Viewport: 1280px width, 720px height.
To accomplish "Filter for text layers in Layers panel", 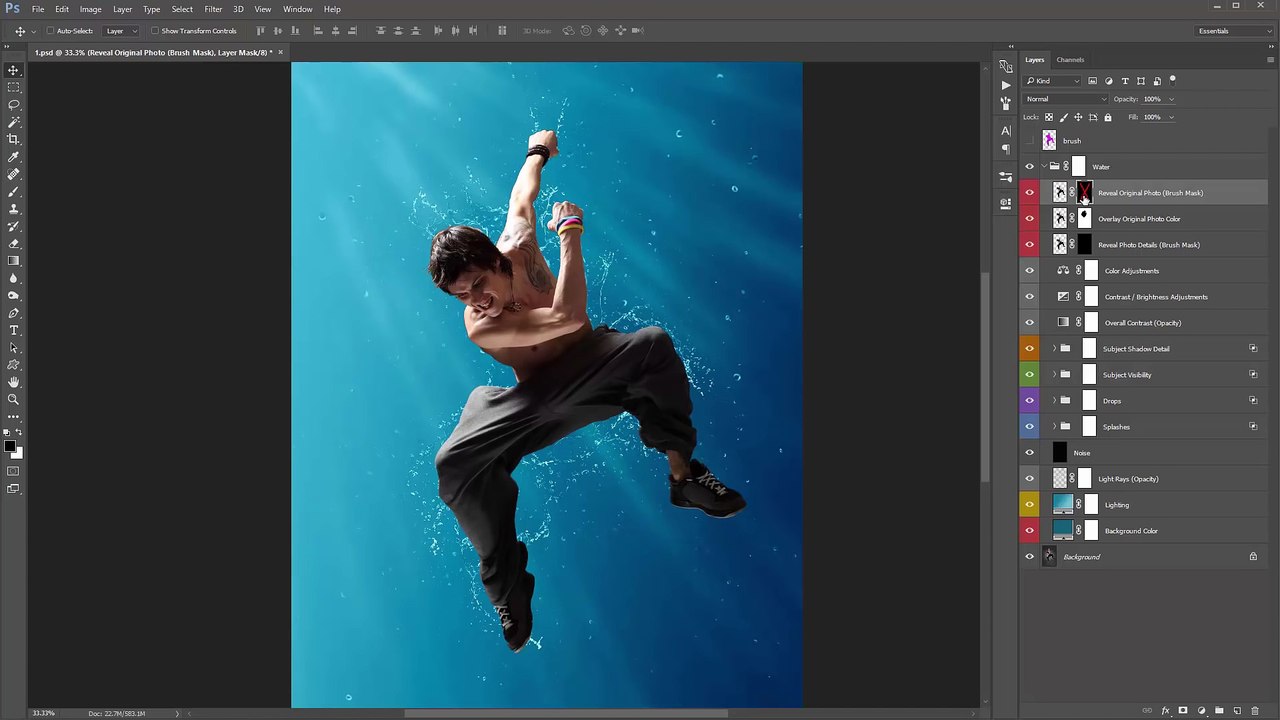I will [x=1125, y=81].
